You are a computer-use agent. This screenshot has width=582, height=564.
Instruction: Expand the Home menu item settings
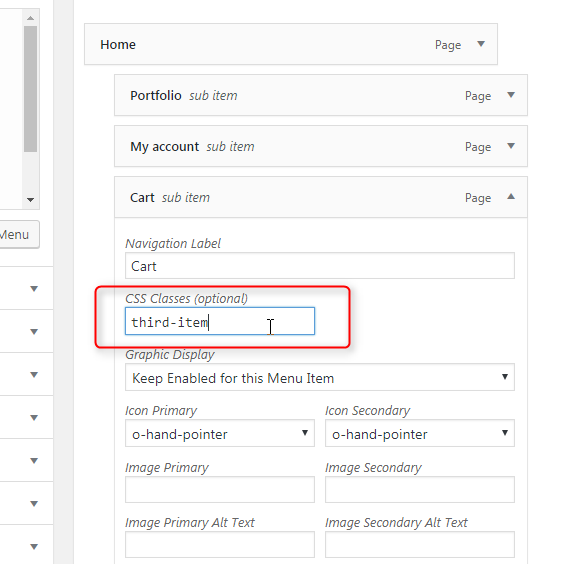point(481,44)
